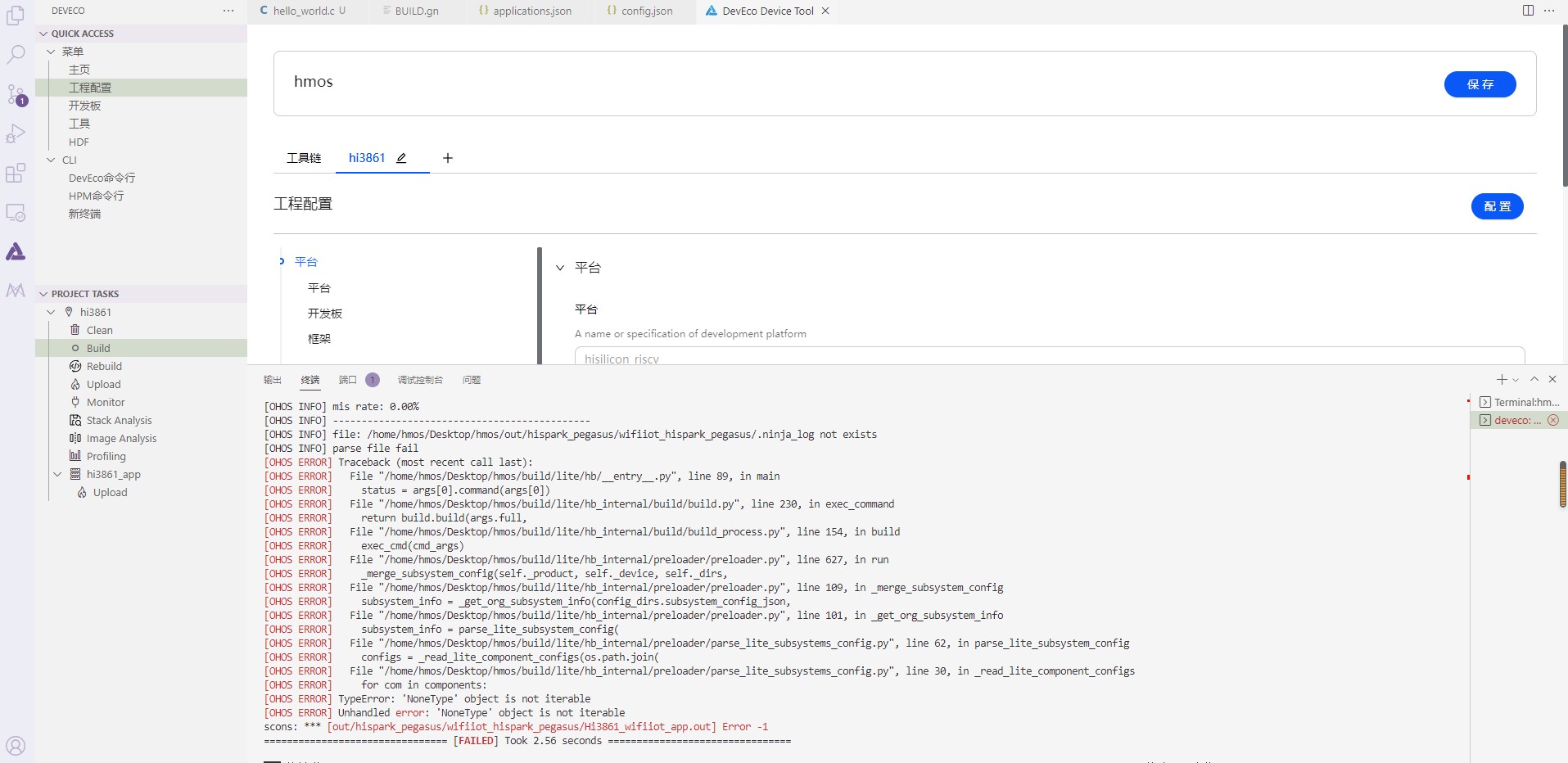Open DEVECO sidebar more actions ellipsis
Image resolution: width=1568 pixels, height=763 pixels.
228,11
